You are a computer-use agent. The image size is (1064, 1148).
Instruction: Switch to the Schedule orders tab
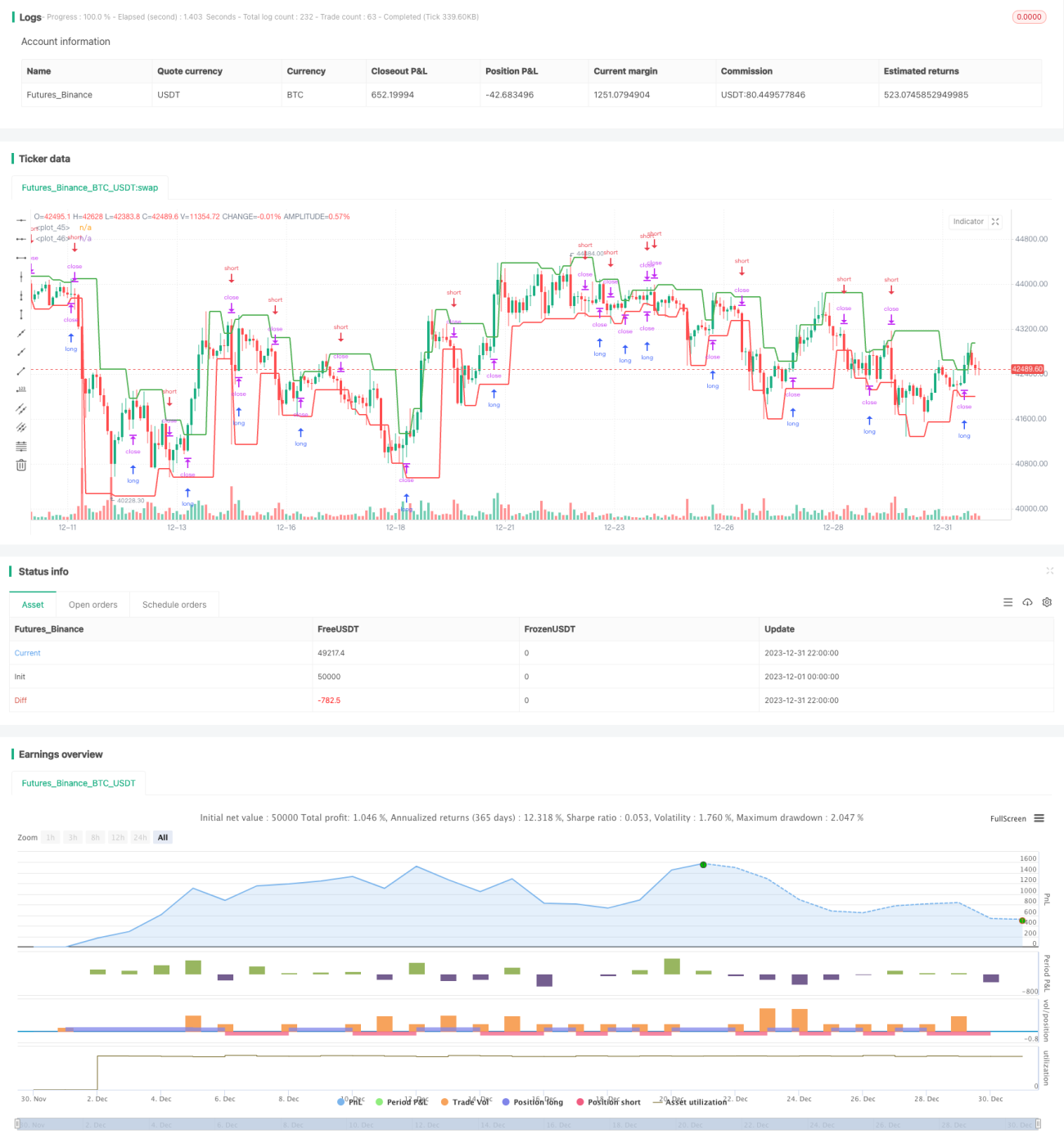[174, 605]
